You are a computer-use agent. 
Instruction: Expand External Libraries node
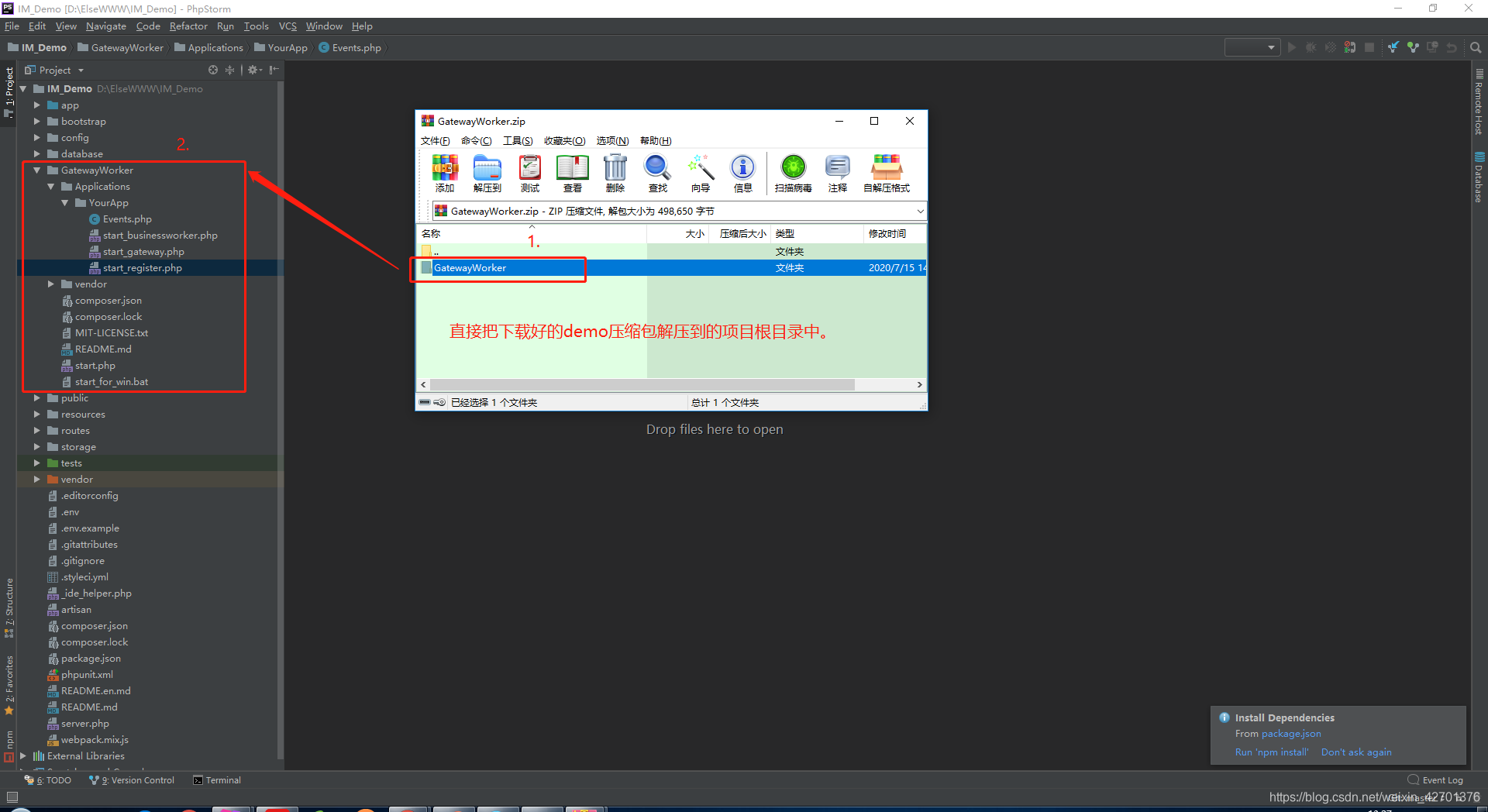tap(22, 756)
